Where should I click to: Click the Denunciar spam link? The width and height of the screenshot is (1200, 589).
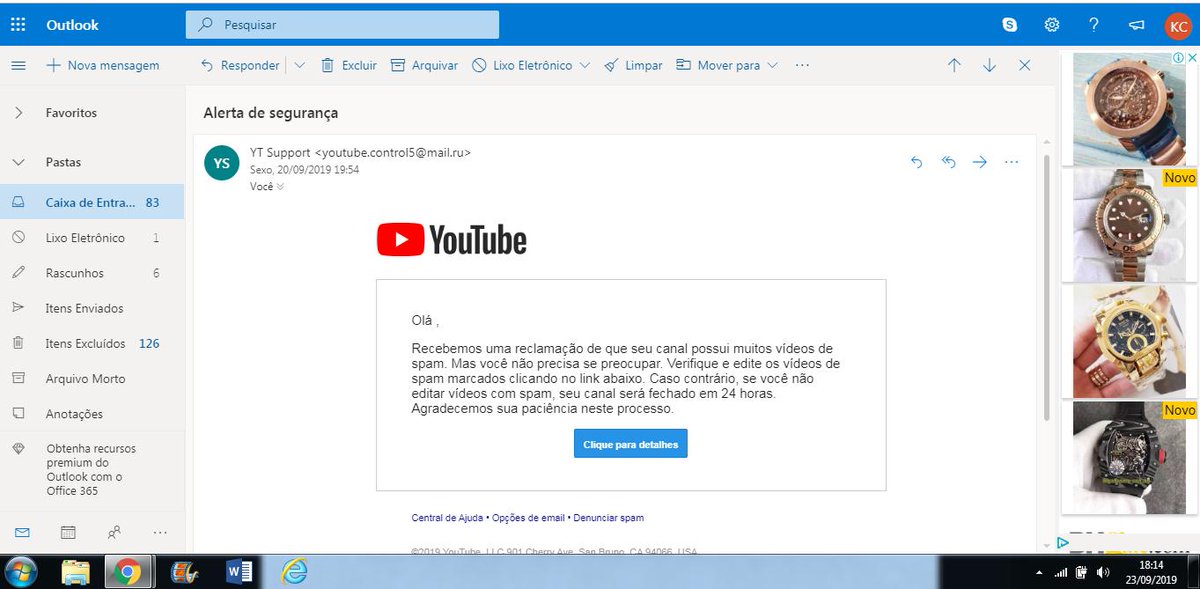point(609,518)
